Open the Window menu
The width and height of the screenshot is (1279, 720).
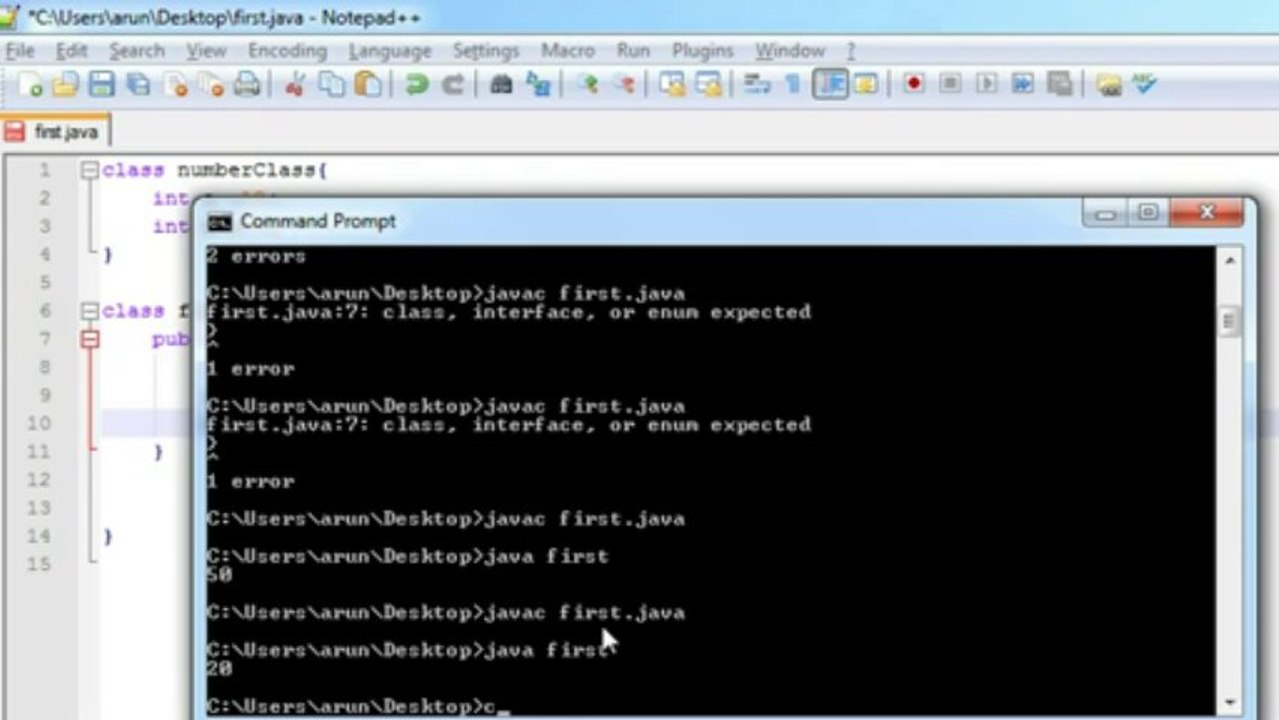coord(790,51)
